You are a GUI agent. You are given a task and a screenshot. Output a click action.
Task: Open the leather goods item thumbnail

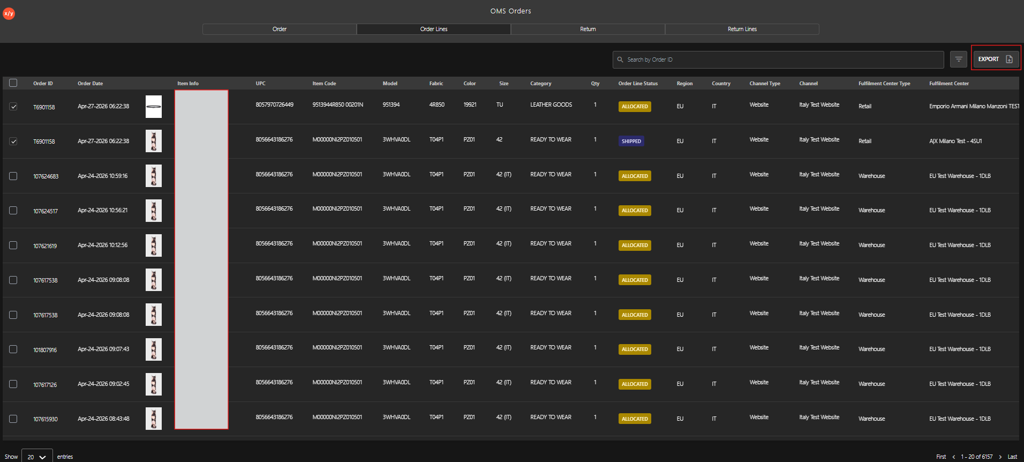point(153,107)
